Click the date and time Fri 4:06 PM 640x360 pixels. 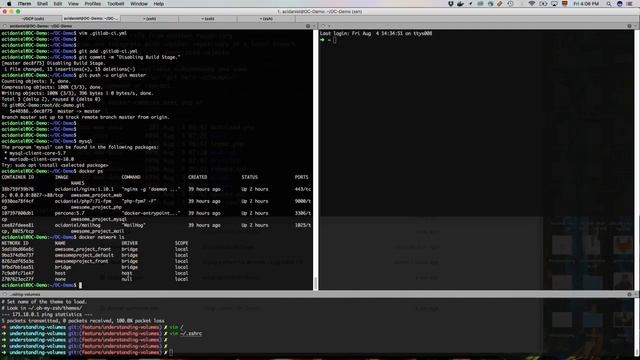[x=586, y=4]
